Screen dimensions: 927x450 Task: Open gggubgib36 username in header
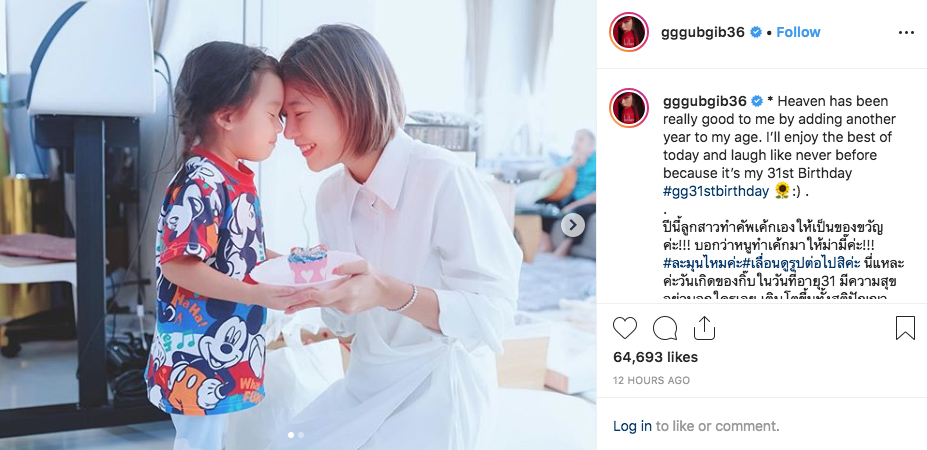(703, 33)
